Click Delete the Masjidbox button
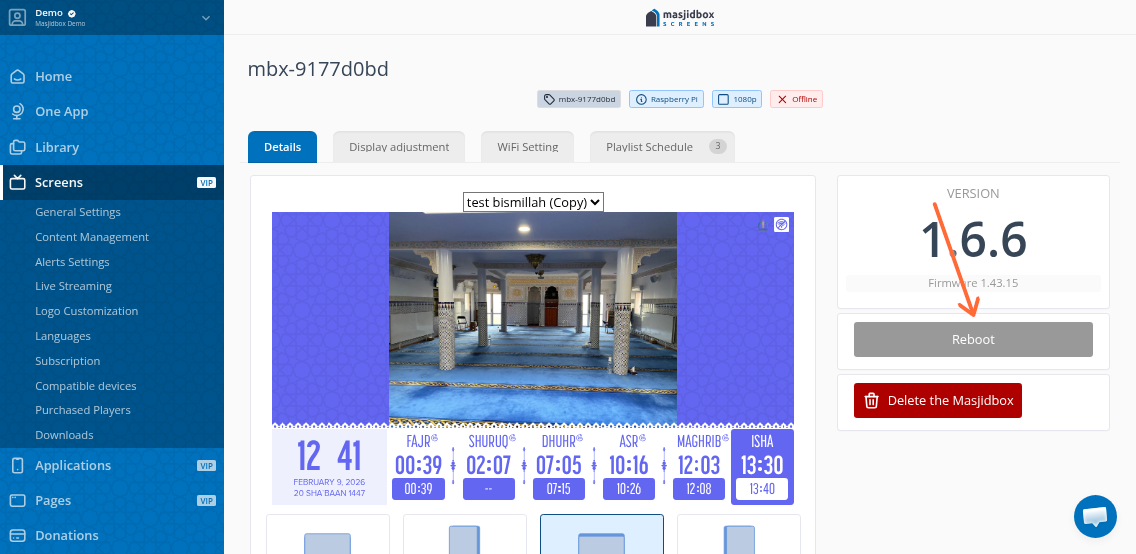Viewport: 1136px width, 554px height. [x=938, y=400]
